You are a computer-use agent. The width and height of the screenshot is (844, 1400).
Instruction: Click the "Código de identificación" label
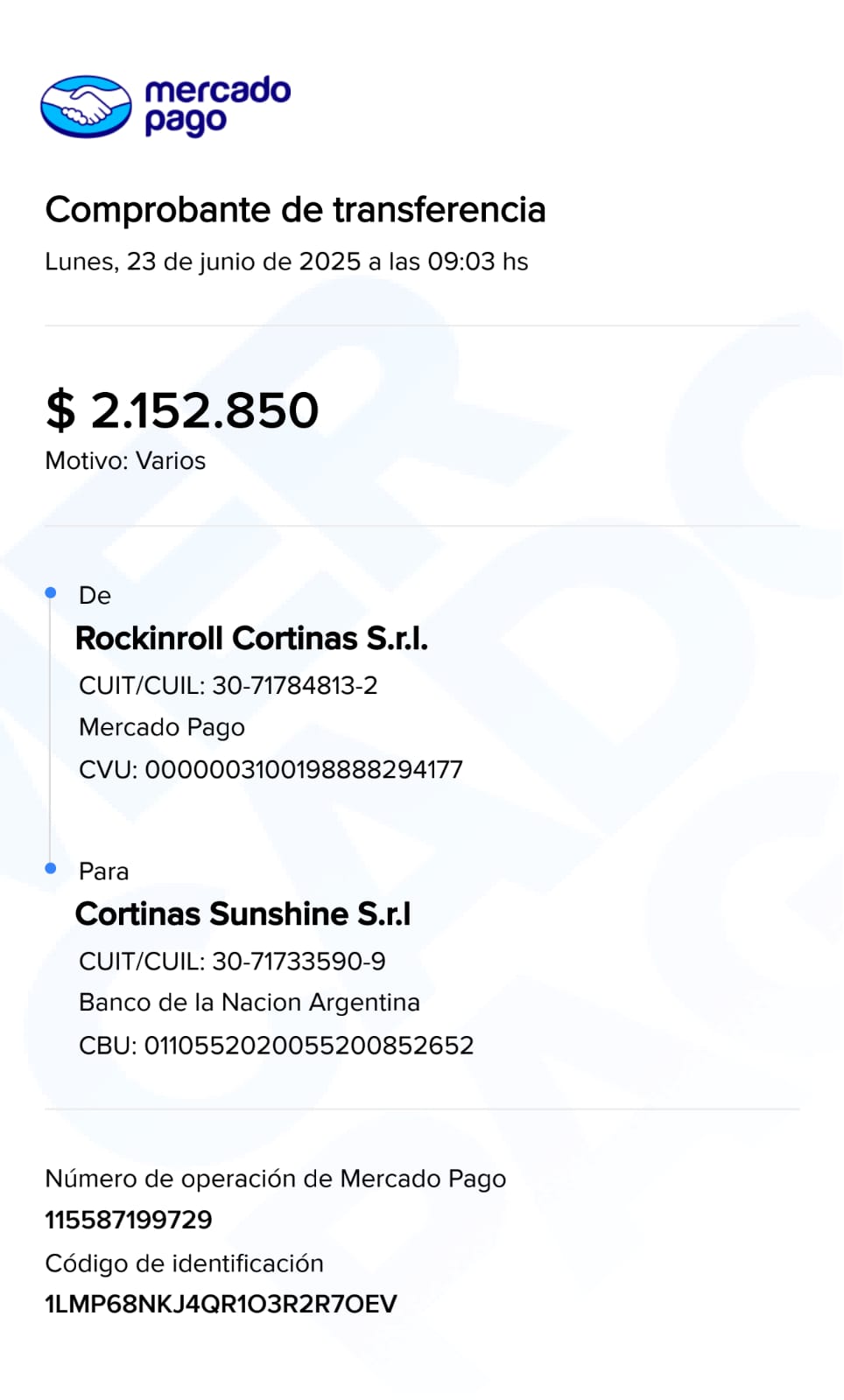(184, 1263)
